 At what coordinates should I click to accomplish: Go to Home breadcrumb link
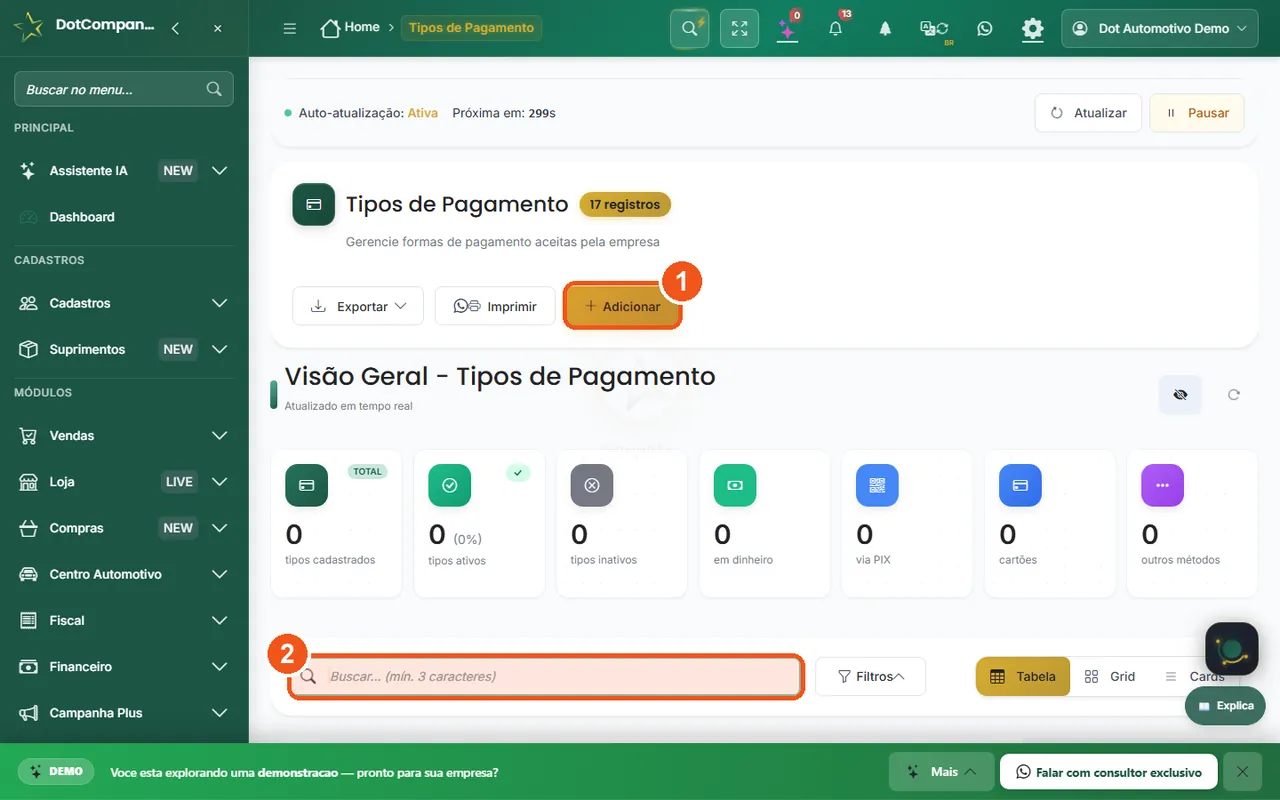362,28
